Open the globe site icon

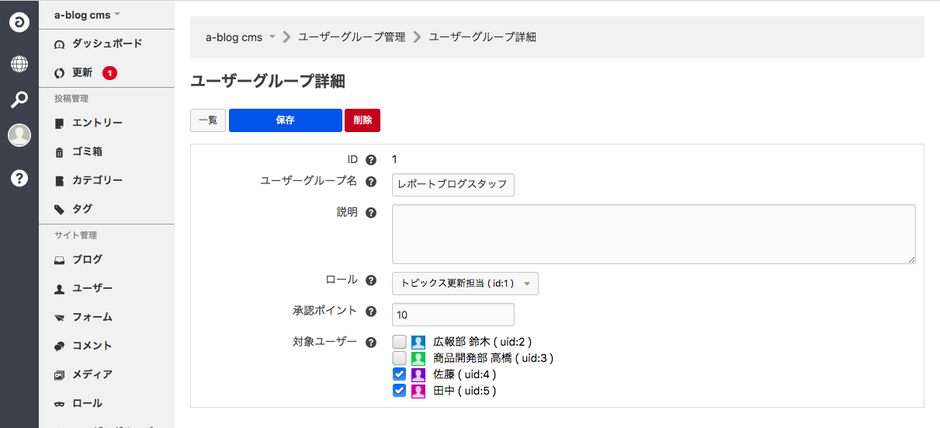tap(19, 64)
